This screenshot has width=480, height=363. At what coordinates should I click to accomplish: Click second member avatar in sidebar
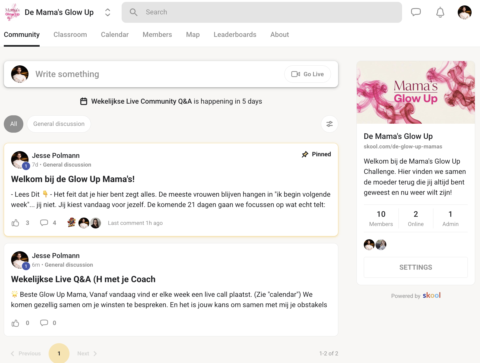click(381, 245)
